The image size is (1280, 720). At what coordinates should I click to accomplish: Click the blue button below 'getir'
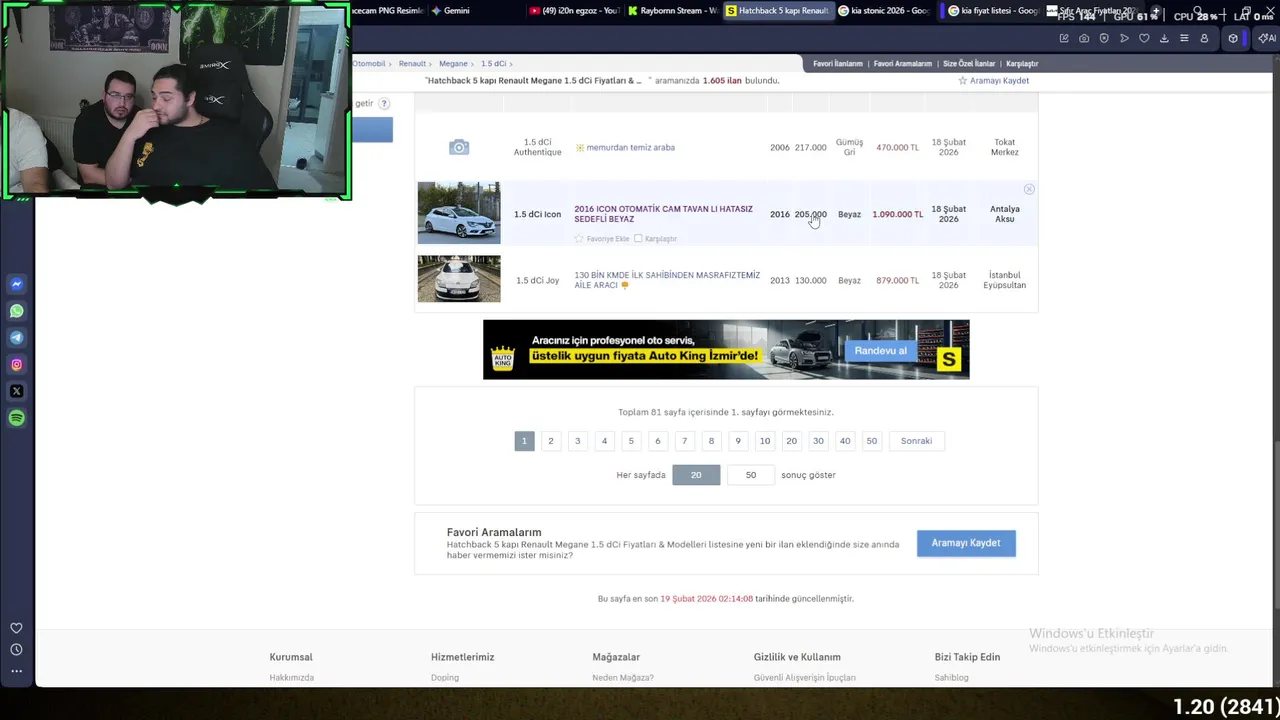coord(372,130)
